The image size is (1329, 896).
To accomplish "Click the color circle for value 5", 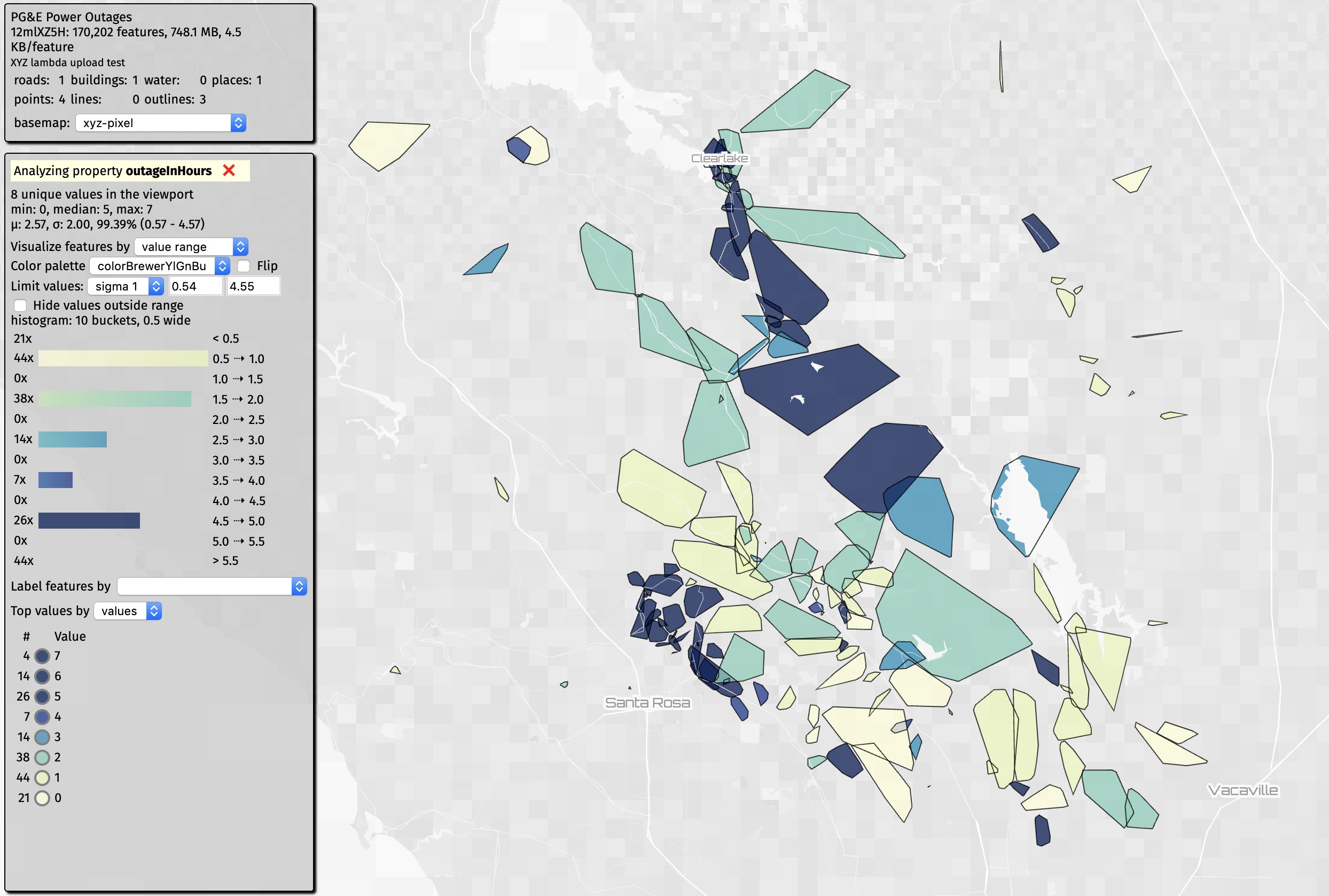I will coord(42,697).
